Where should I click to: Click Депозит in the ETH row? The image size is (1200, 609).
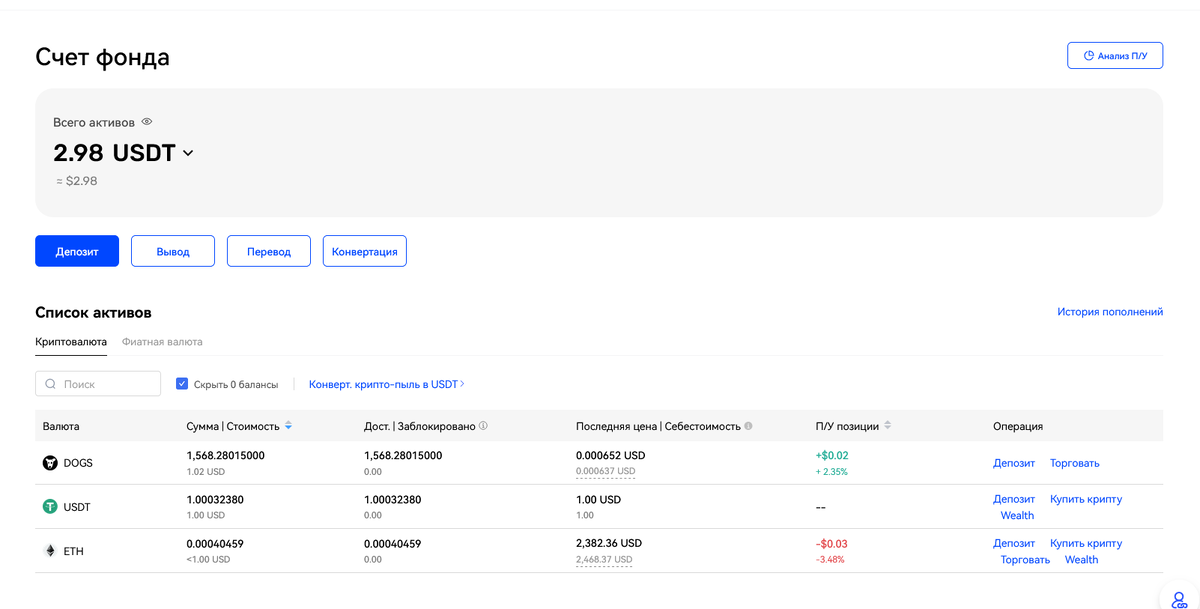pyautogui.click(x=1014, y=543)
